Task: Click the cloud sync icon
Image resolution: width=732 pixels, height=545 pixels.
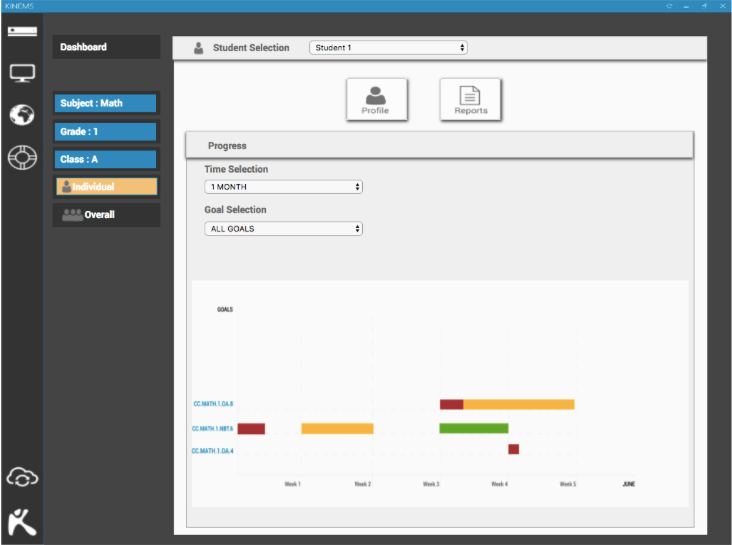Action: tap(22, 478)
